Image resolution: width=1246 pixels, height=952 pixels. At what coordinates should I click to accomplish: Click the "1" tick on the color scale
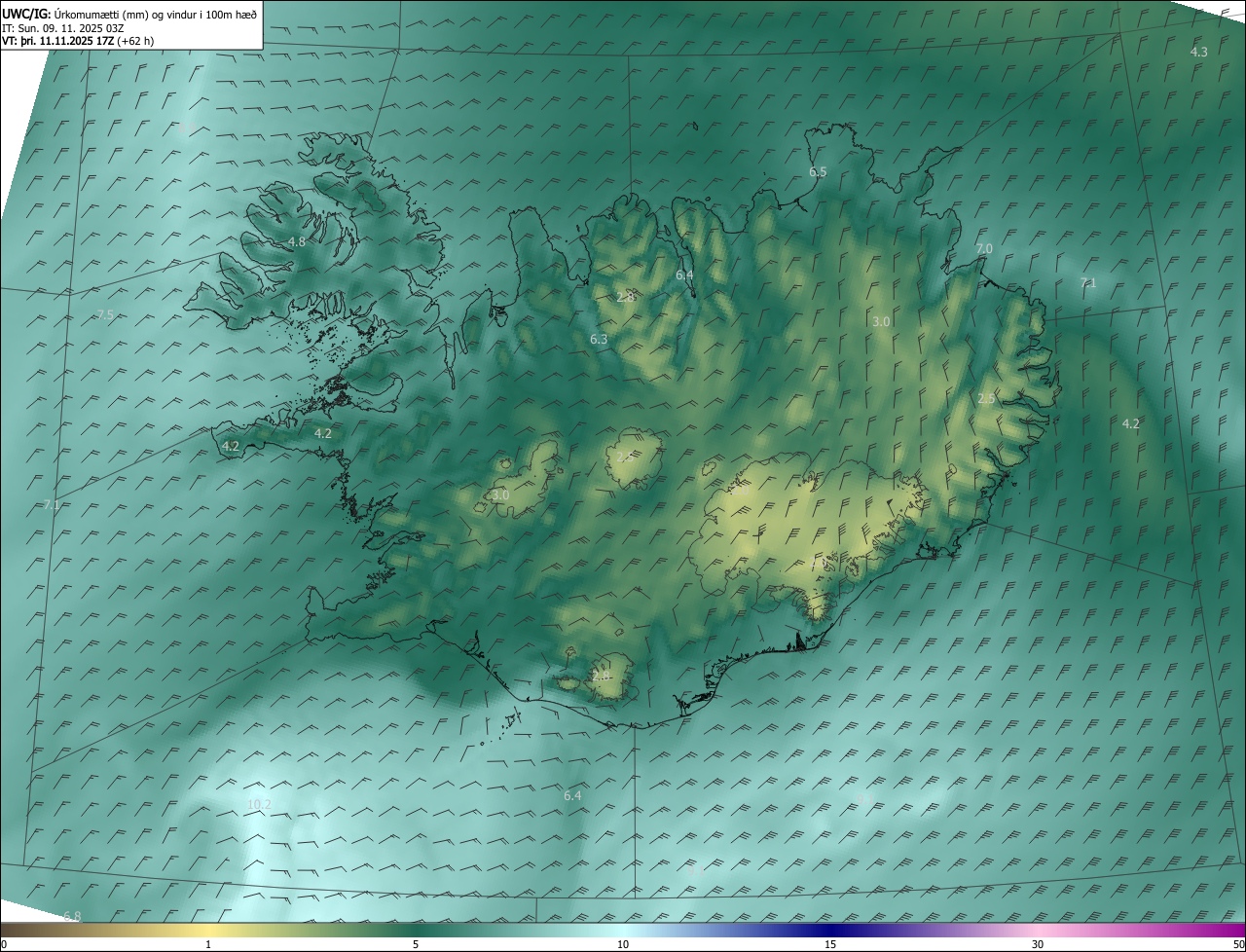point(208,944)
